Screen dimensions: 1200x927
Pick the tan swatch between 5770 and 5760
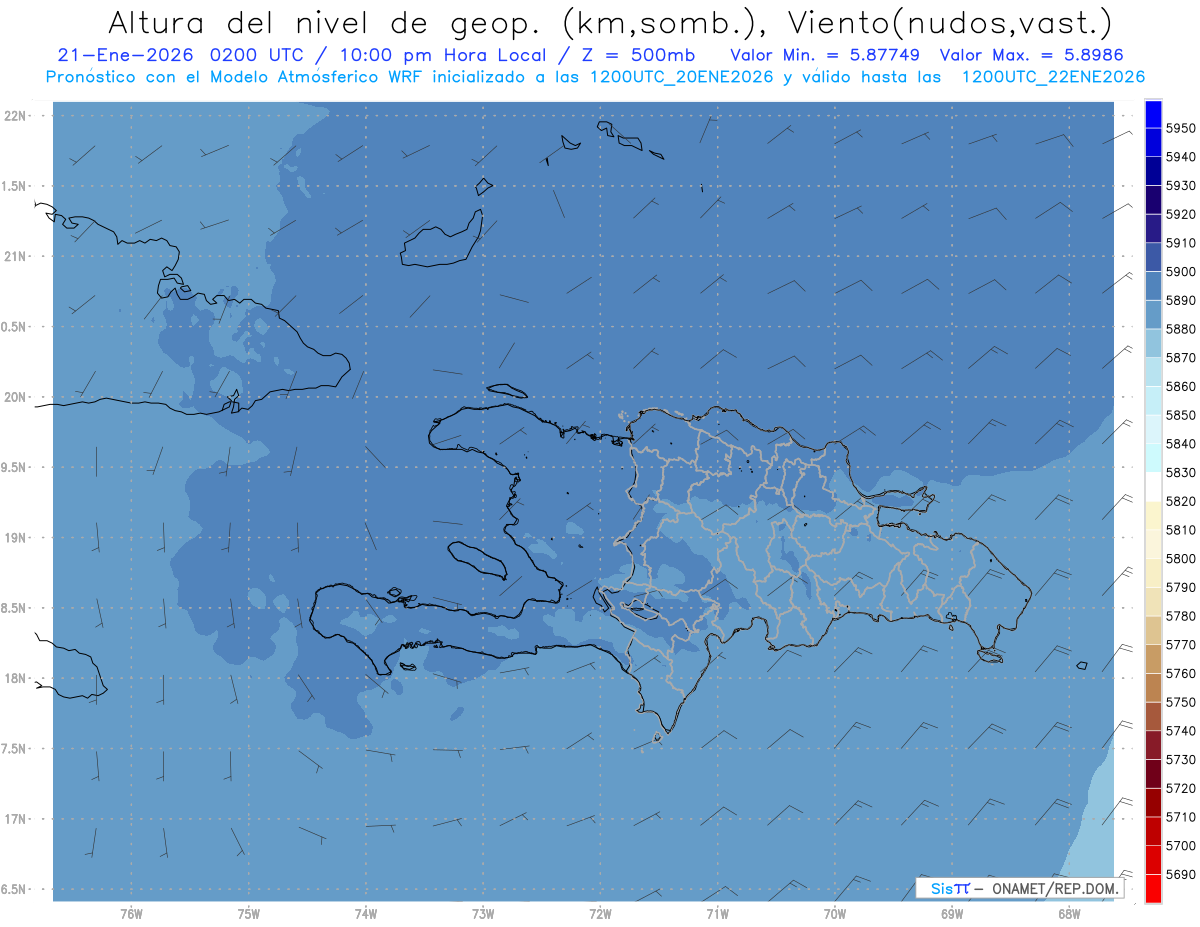coord(1153,659)
